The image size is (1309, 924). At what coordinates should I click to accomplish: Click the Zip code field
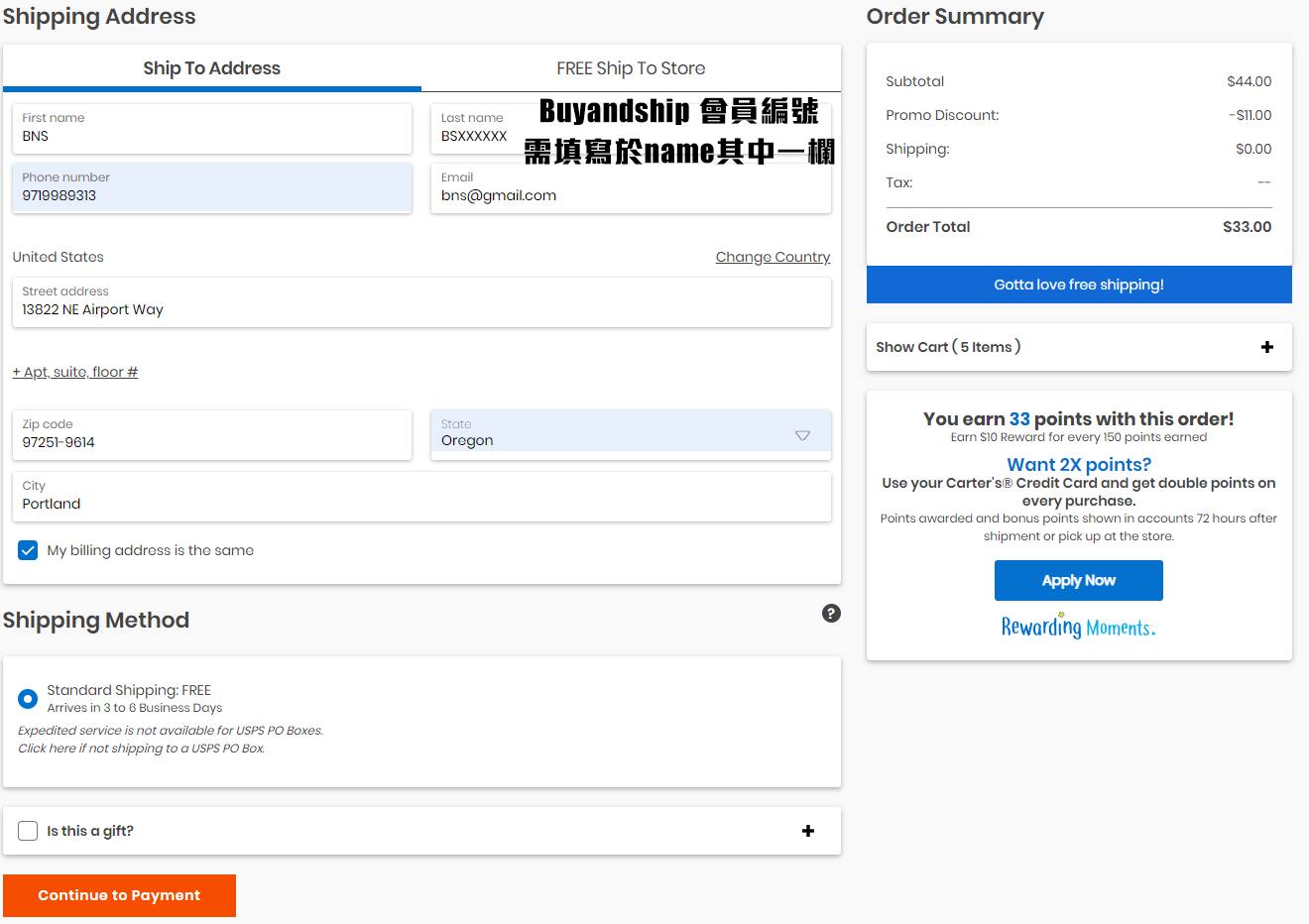[211, 436]
